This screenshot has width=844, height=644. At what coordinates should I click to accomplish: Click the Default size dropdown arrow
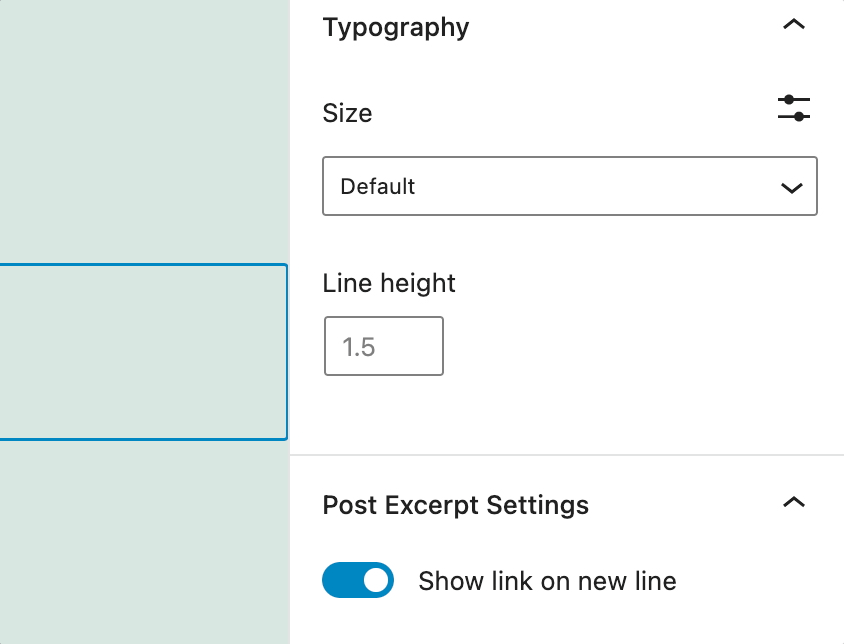(791, 186)
